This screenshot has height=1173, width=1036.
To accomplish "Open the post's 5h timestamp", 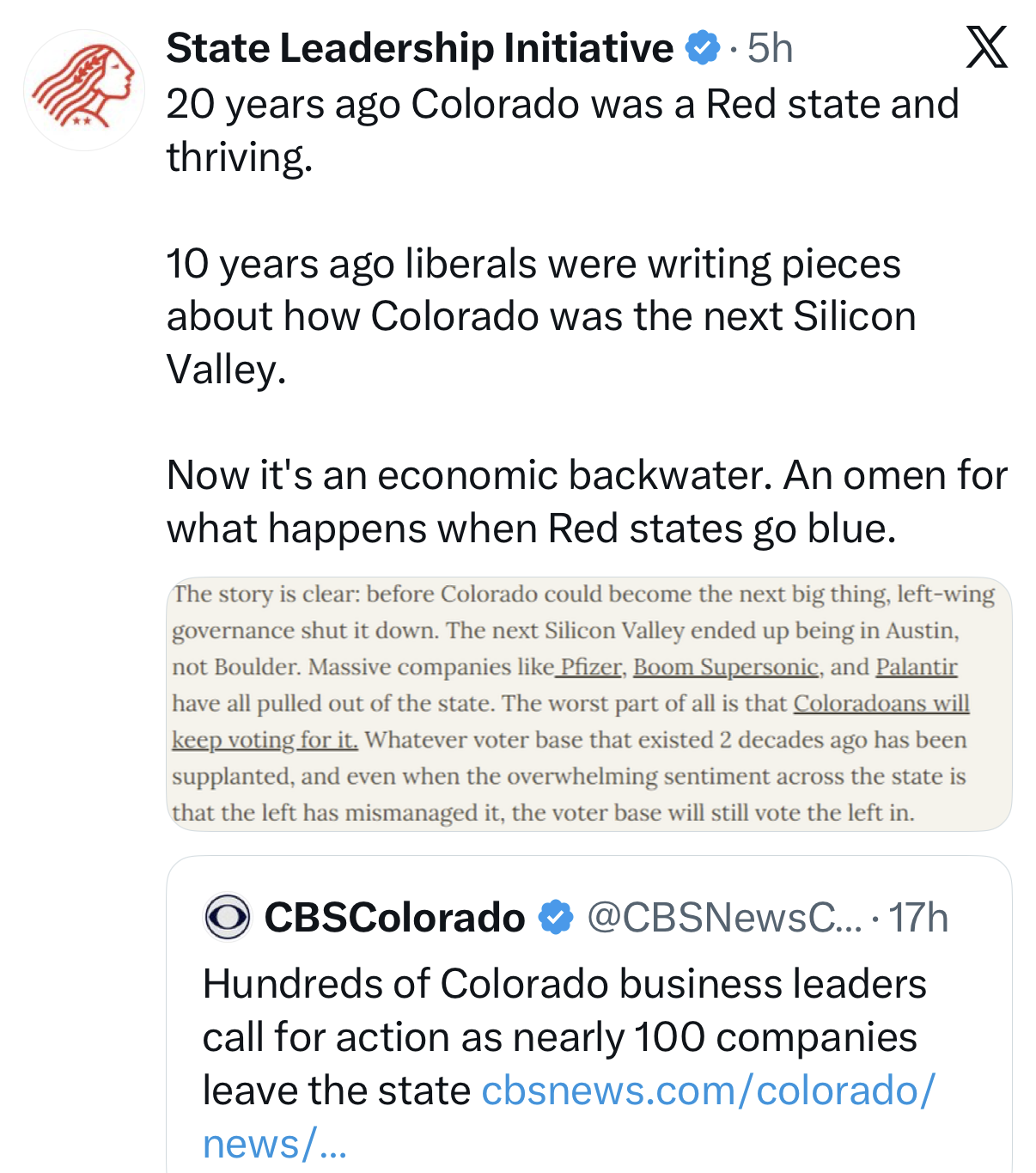I will click(x=770, y=48).
